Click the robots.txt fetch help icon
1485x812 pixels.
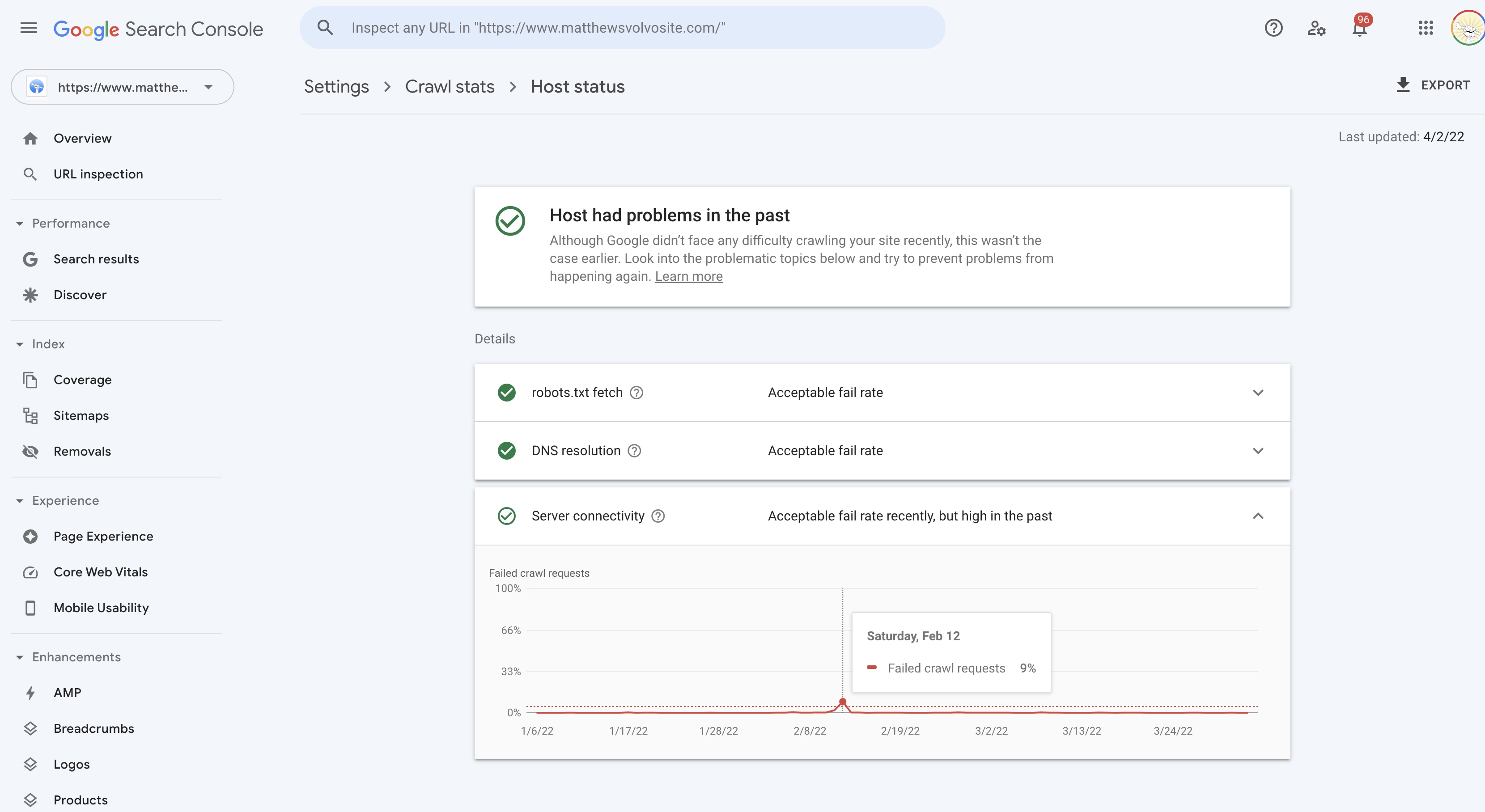pyautogui.click(x=636, y=393)
